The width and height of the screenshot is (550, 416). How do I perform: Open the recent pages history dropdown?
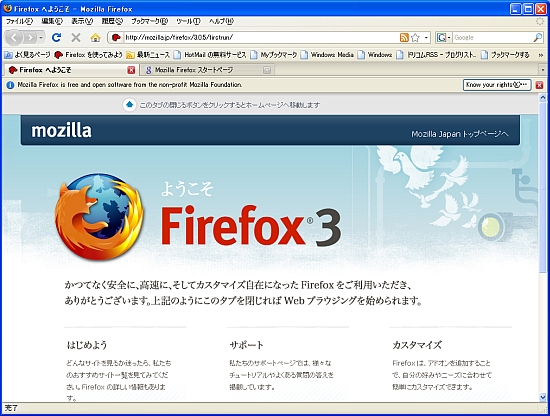(x=41, y=37)
